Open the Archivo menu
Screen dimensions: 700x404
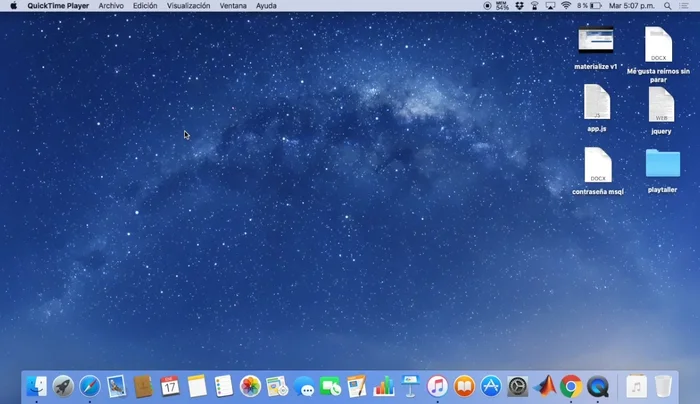tap(111, 6)
